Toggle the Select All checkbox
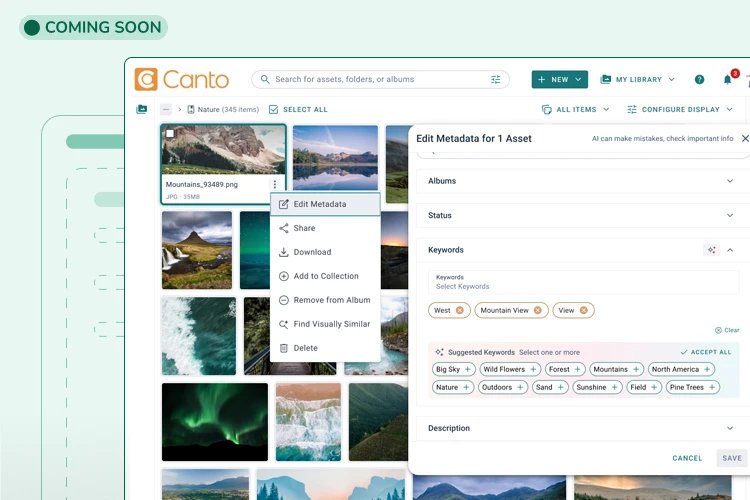The height and width of the screenshot is (500, 750). (x=275, y=109)
